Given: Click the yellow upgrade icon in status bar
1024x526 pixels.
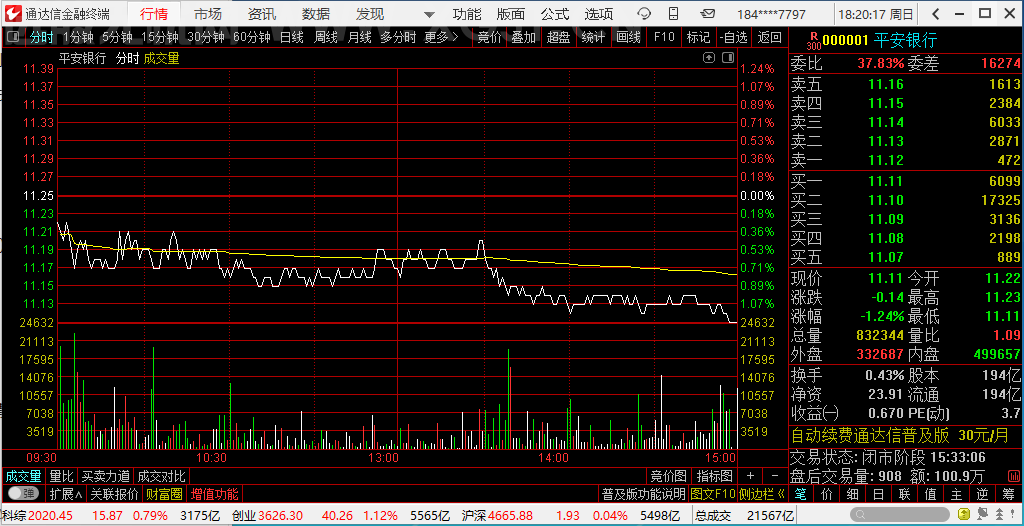Looking at the screenshot, I should point(963,516).
